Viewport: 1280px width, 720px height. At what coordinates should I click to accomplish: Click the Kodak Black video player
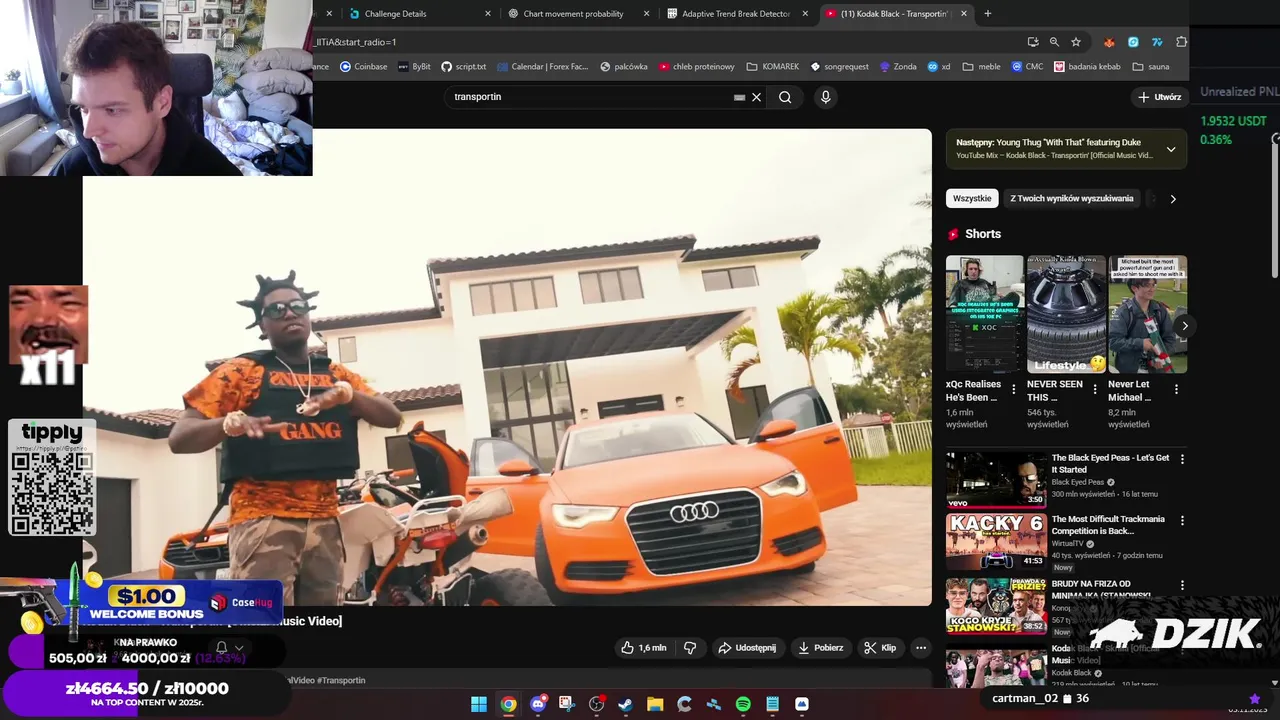tap(507, 367)
